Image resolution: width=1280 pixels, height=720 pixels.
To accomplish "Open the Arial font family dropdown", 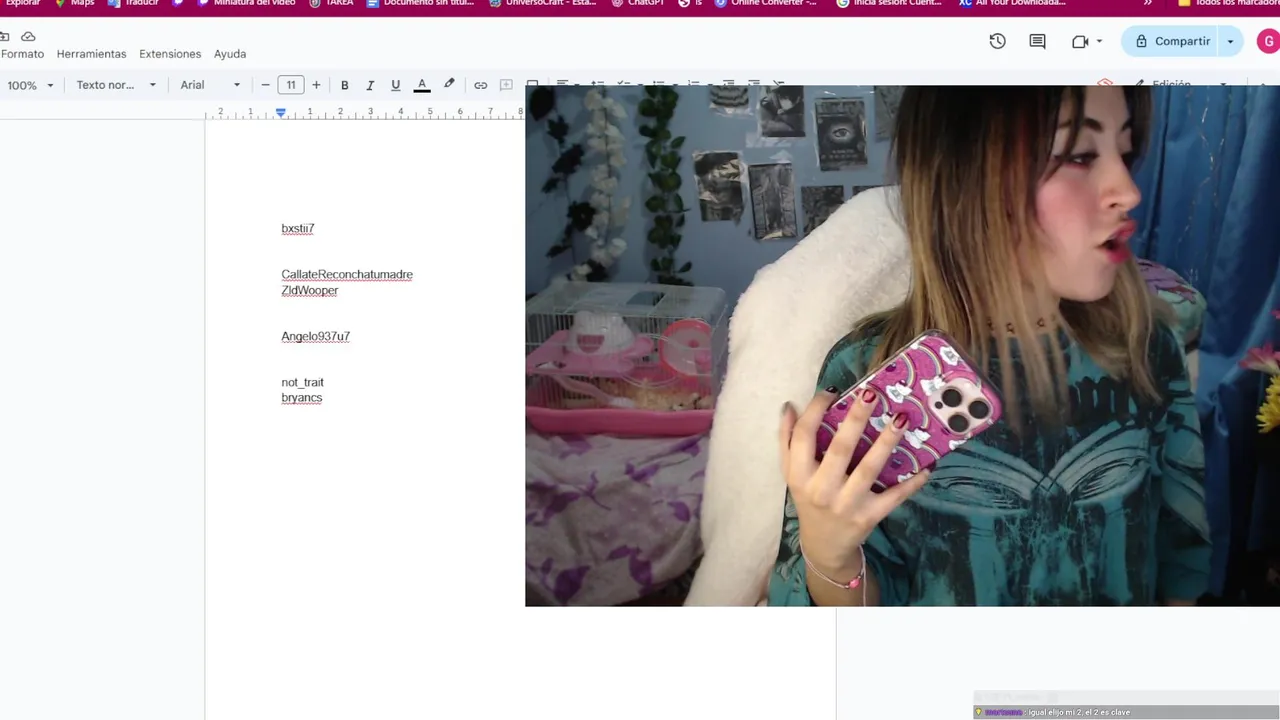I will tap(210, 85).
